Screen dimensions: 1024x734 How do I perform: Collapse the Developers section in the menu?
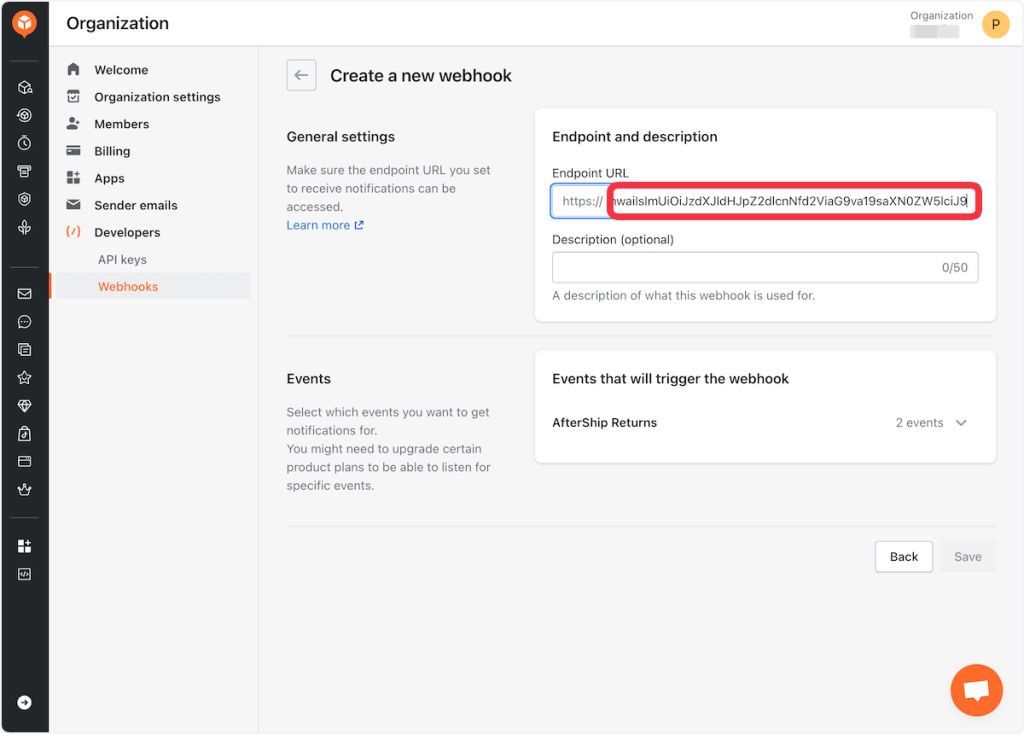click(127, 233)
